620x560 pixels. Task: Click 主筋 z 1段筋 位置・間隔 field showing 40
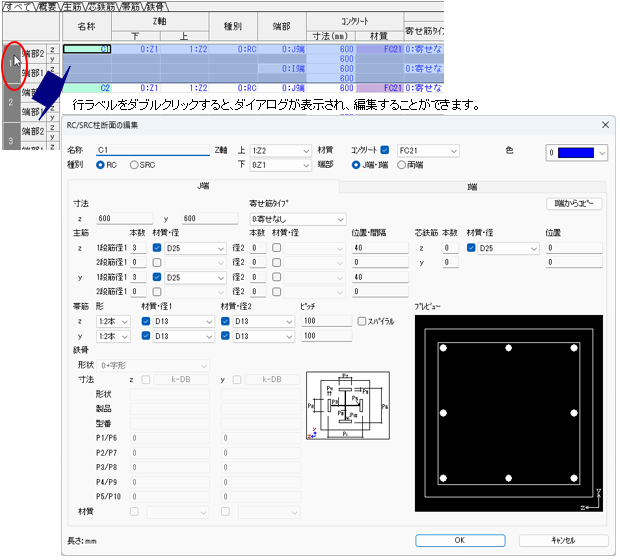pos(380,248)
